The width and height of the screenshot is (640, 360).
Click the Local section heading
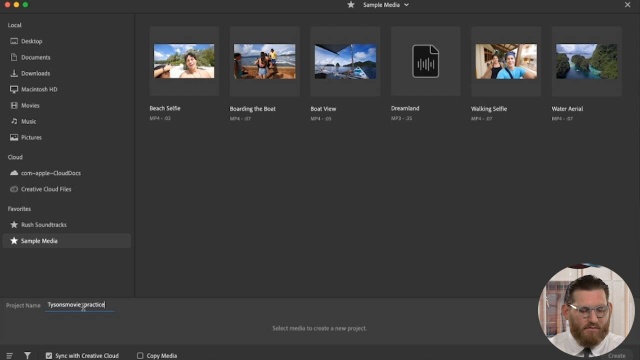pos(15,25)
